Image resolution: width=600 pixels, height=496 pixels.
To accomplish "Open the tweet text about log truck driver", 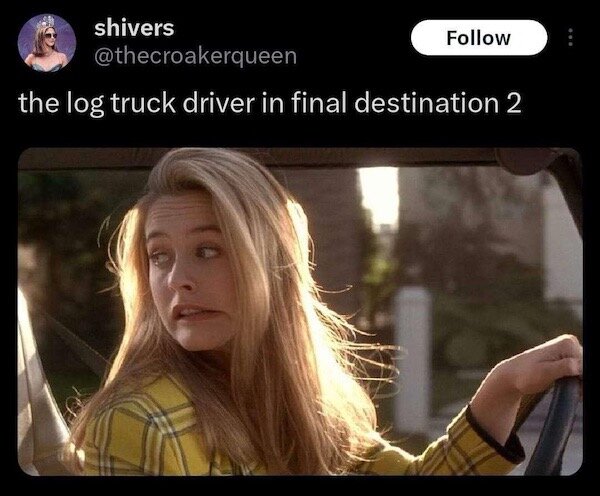I will tap(270, 103).
